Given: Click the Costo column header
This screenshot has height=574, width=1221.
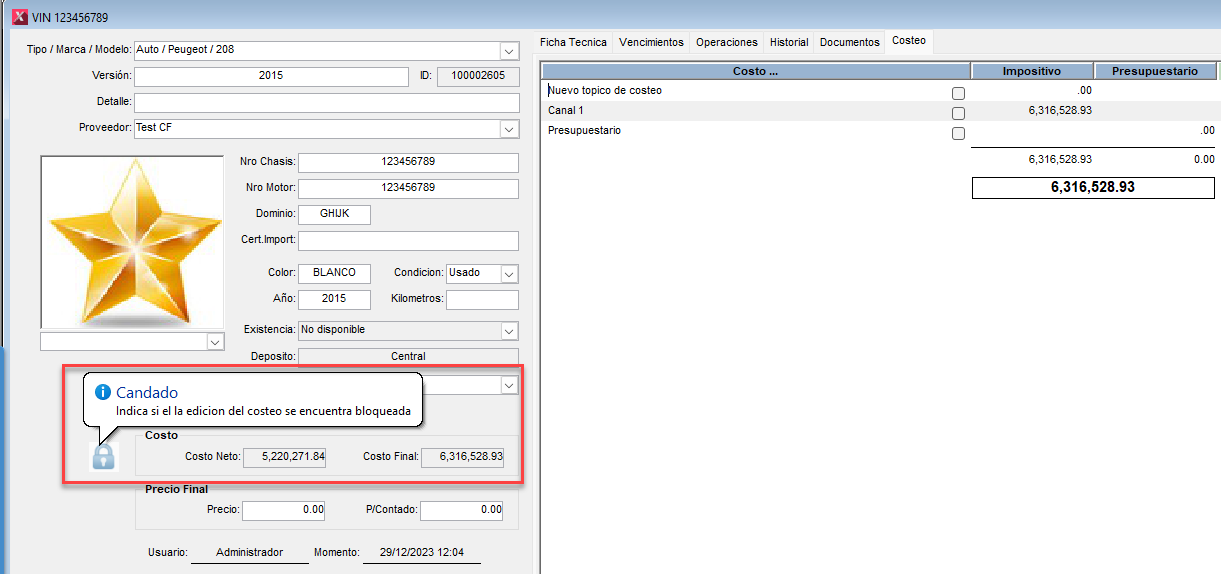Looking at the screenshot, I should pos(755,71).
